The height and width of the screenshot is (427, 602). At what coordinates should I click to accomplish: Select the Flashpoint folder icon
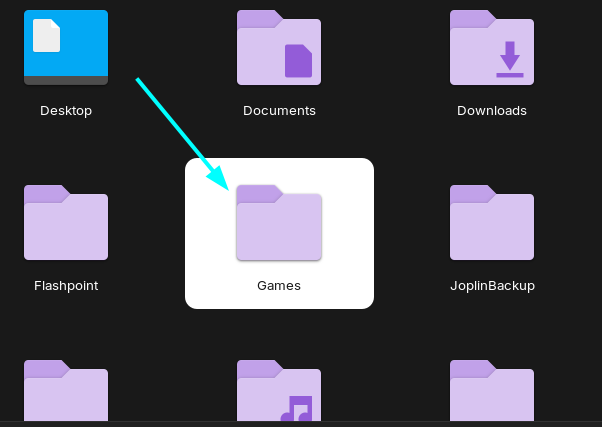tap(66, 222)
